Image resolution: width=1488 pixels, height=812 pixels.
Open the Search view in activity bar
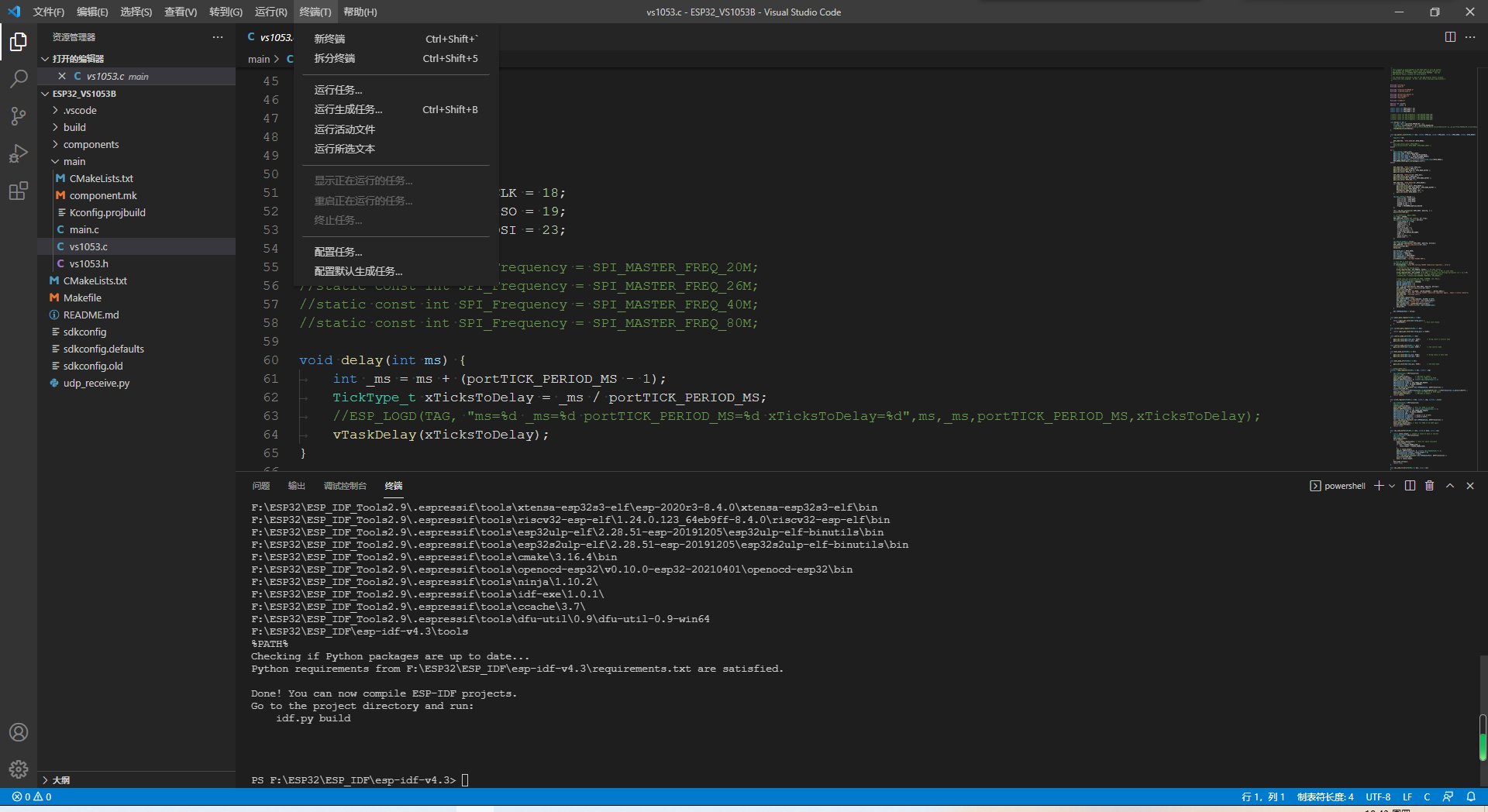pyautogui.click(x=19, y=78)
